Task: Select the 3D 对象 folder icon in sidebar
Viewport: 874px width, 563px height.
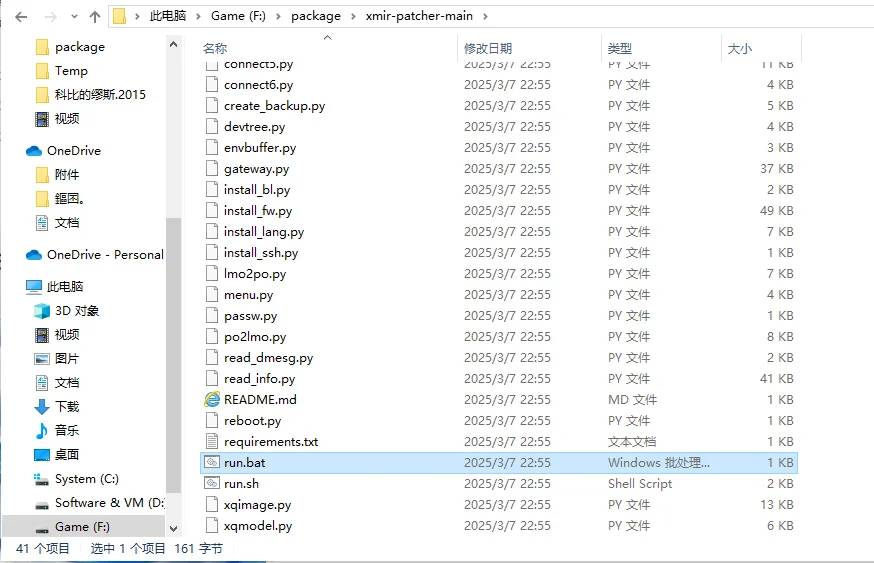Action: point(42,311)
